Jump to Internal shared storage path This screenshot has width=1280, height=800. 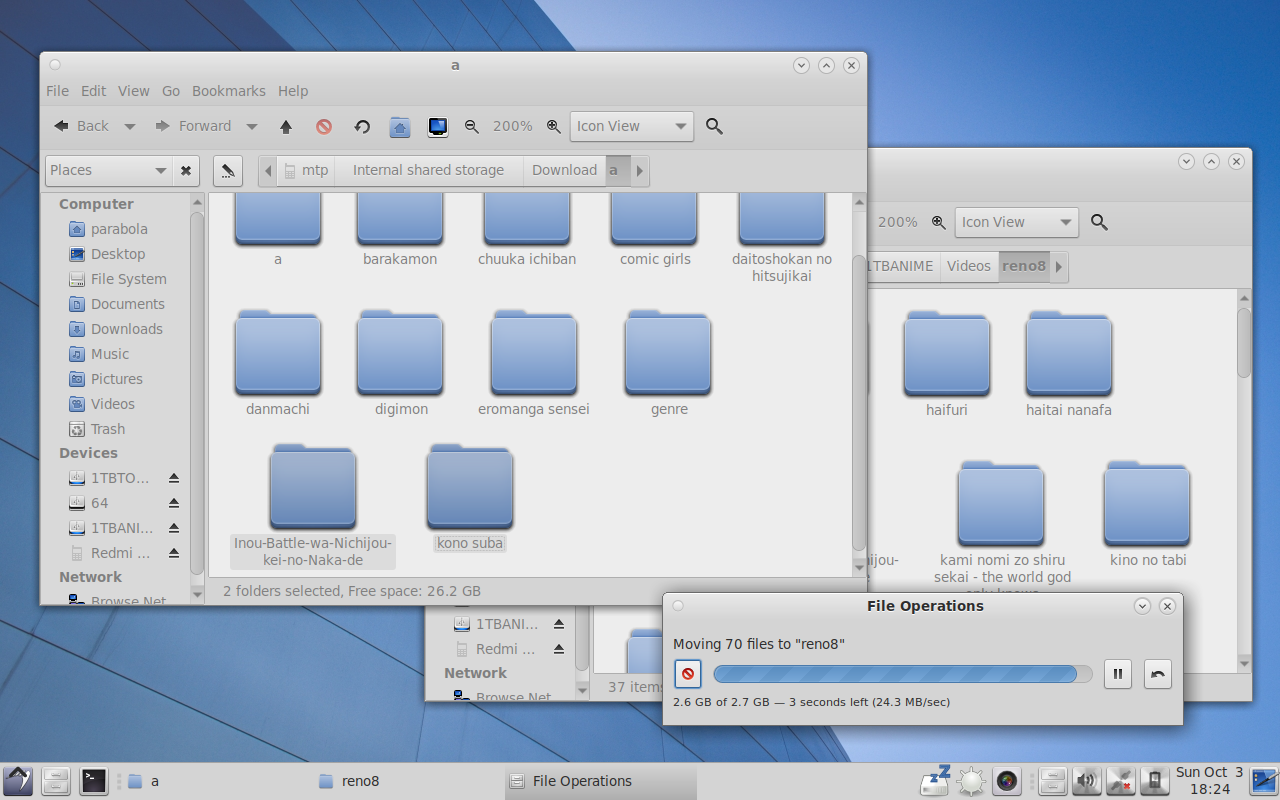tap(428, 170)
